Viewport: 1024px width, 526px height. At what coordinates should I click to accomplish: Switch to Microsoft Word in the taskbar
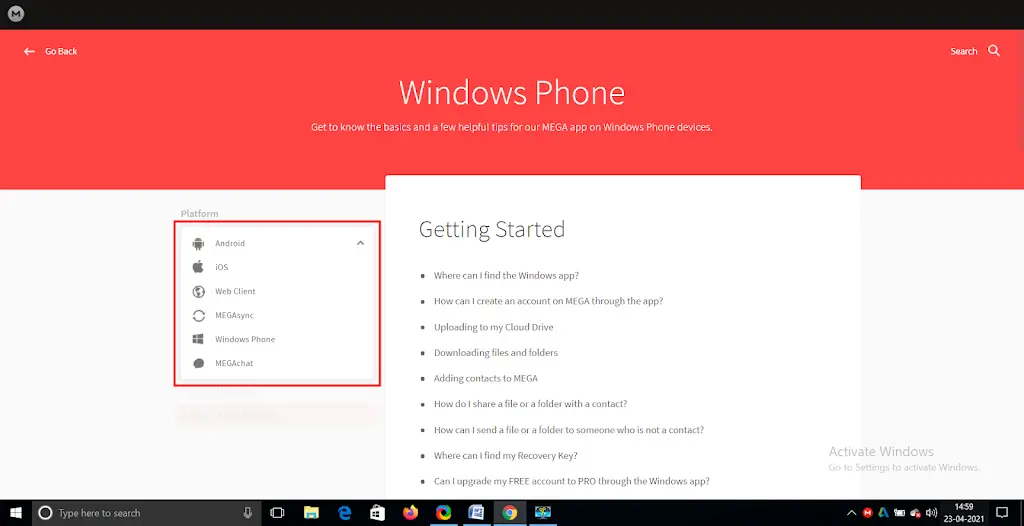click(x=476, y=513)
